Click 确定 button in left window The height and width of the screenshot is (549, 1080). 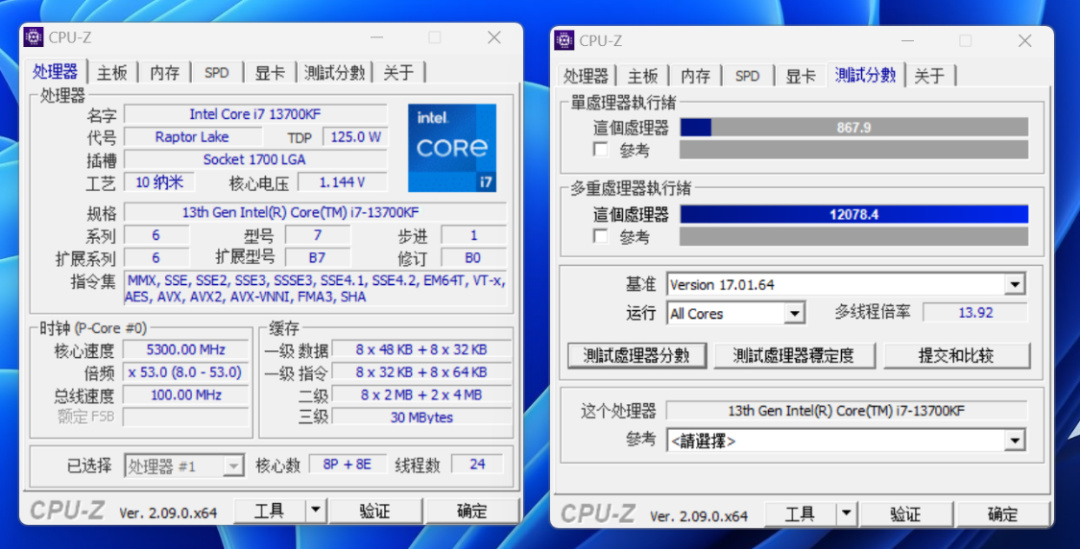click(x=472, y=510)
